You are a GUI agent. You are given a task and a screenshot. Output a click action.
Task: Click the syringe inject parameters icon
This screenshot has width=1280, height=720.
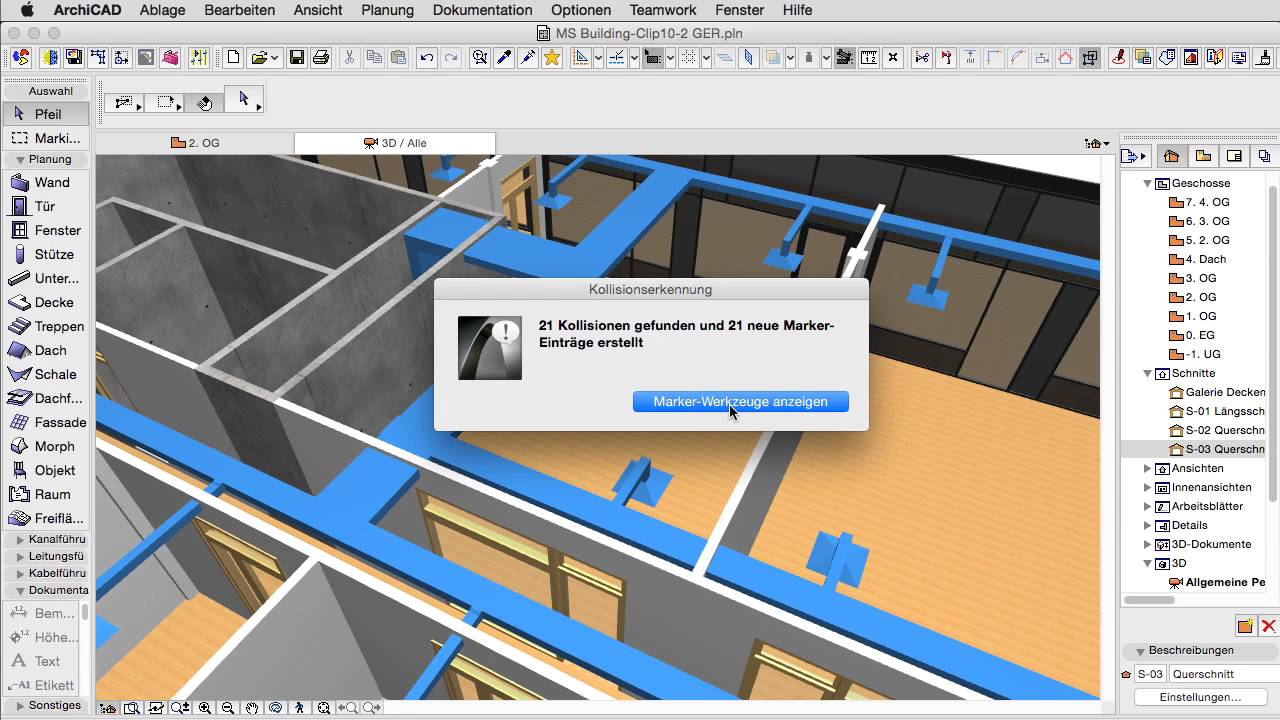pos(528,58)
